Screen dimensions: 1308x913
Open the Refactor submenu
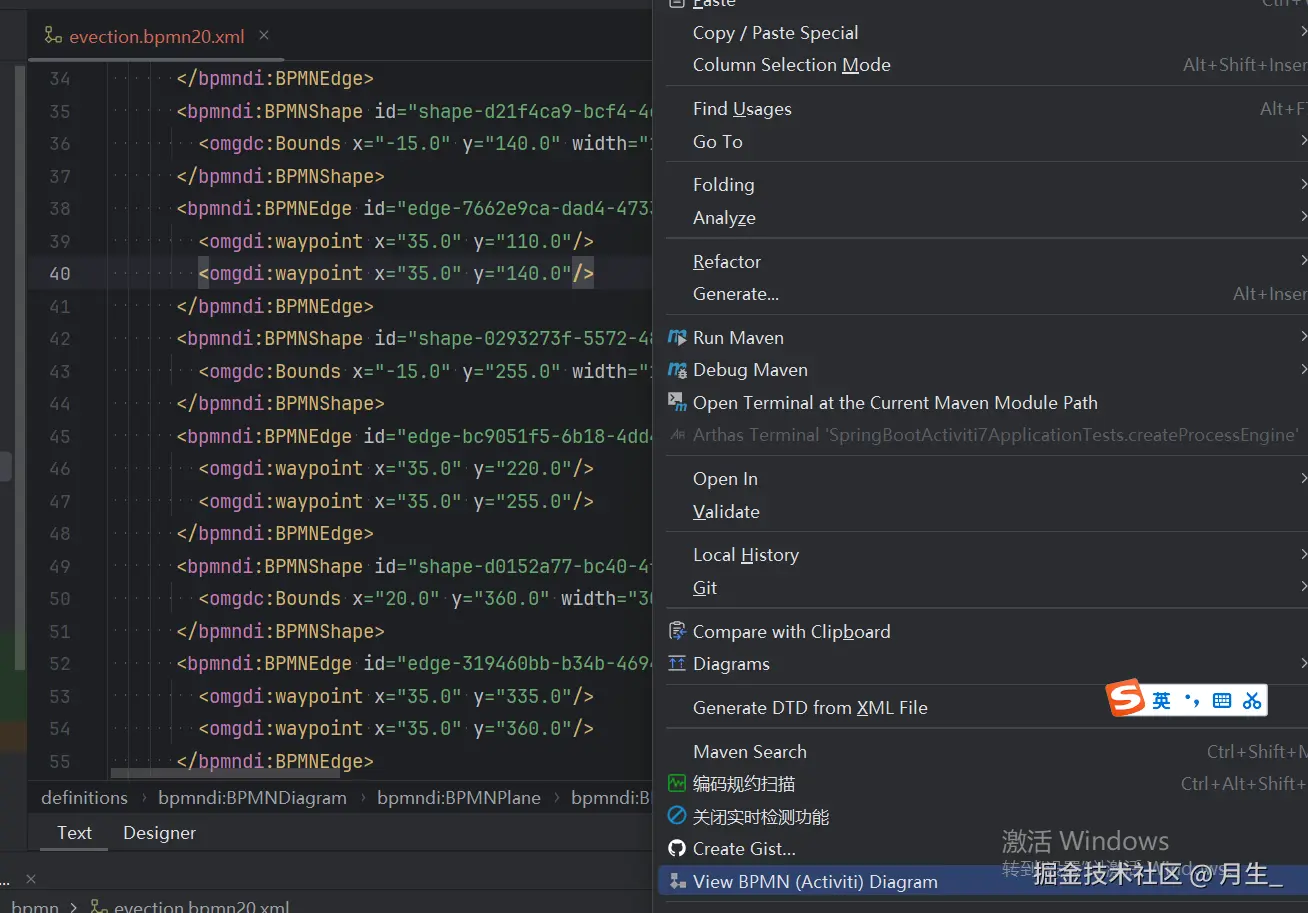(980, 262)
